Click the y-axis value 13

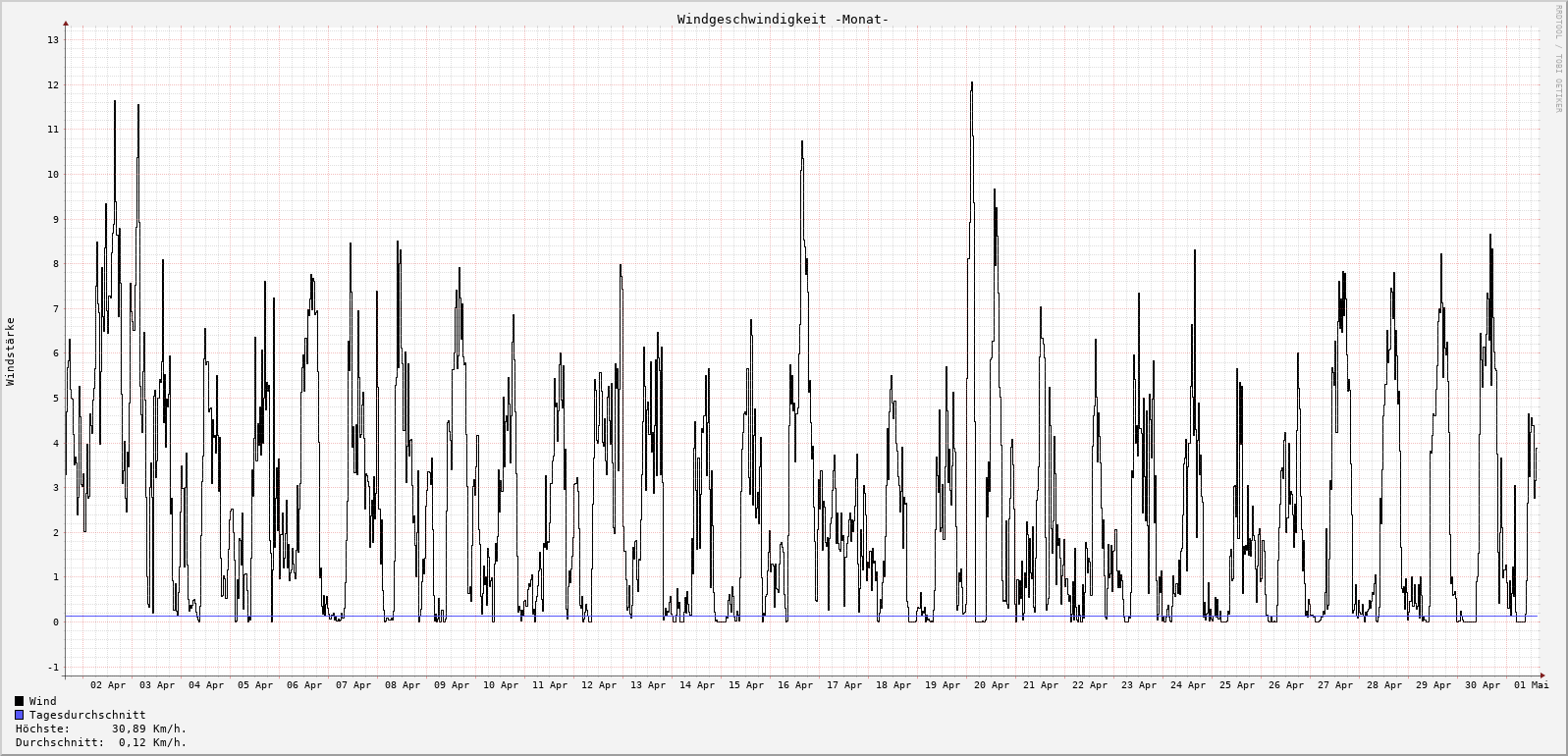point(53,40)
